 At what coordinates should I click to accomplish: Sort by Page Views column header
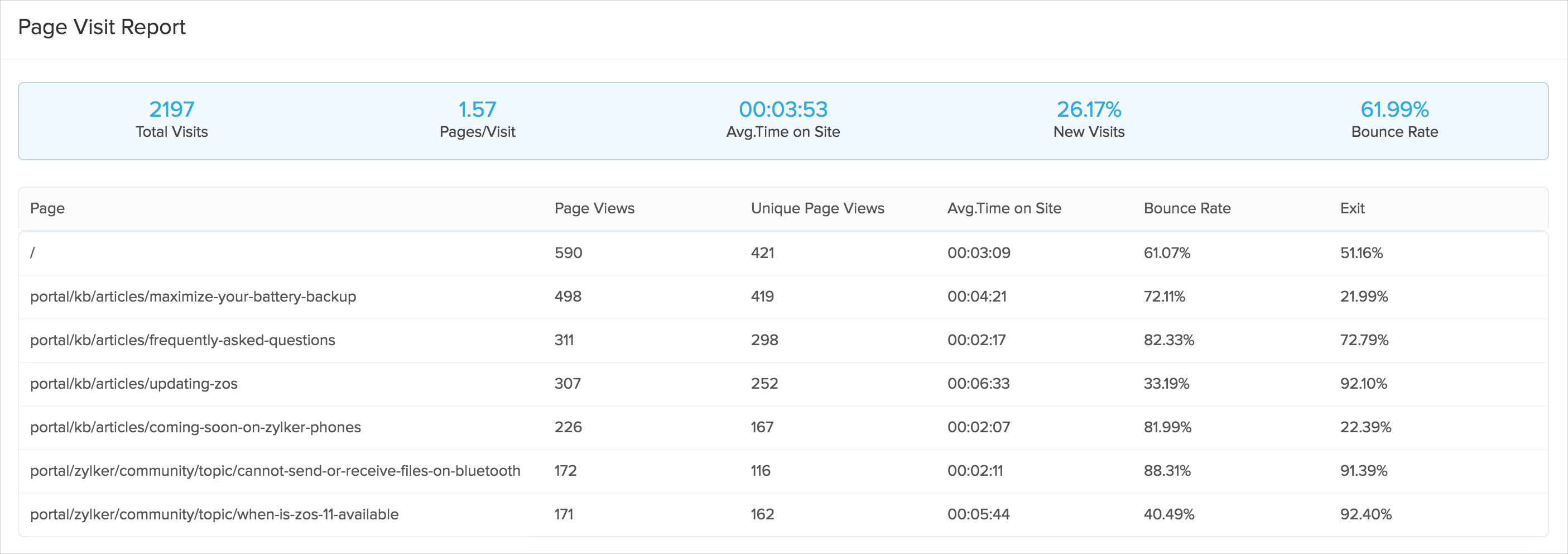click(594, 208)
